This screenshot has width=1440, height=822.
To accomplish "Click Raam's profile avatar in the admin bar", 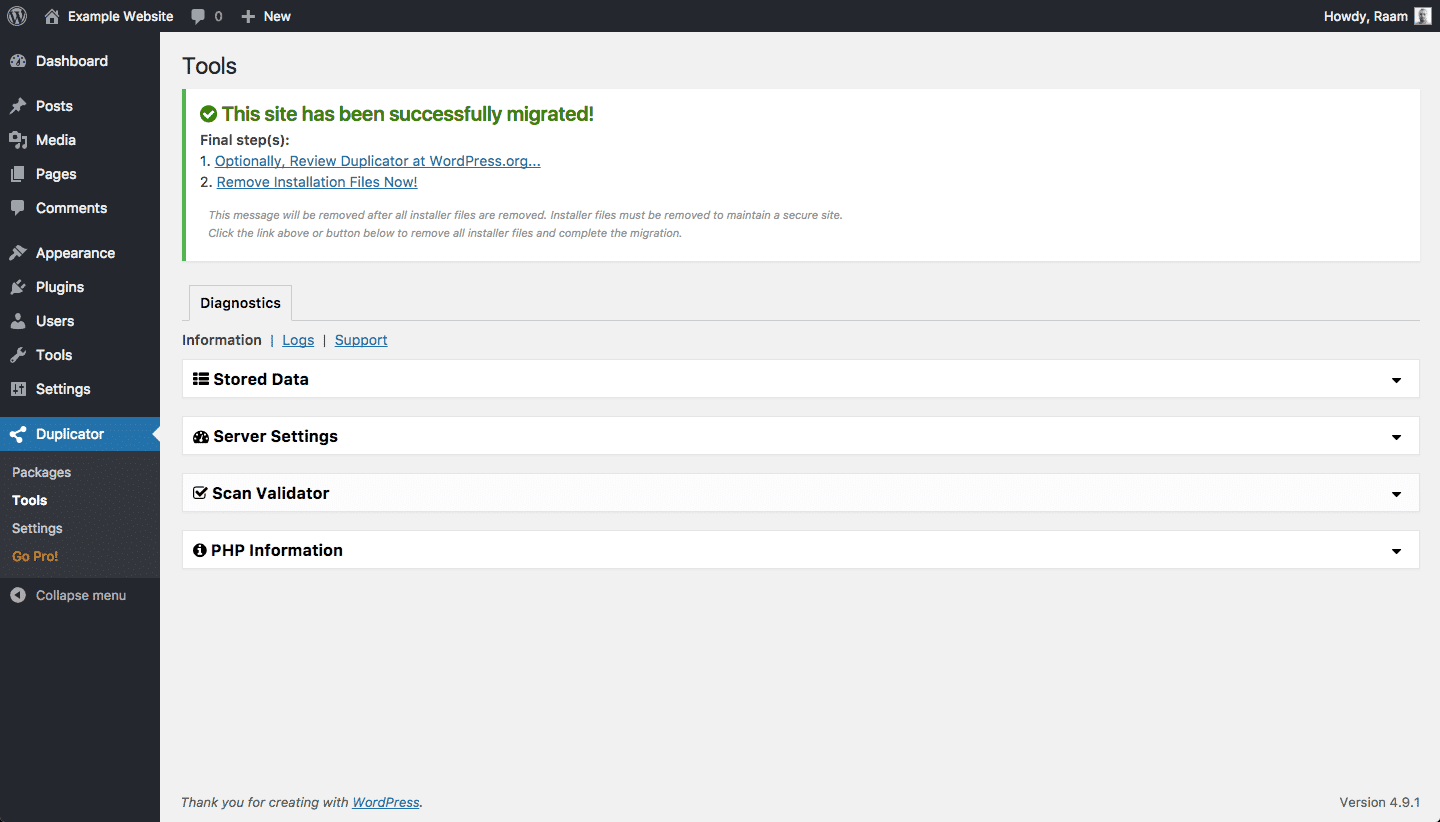I will pos(1423,16).
